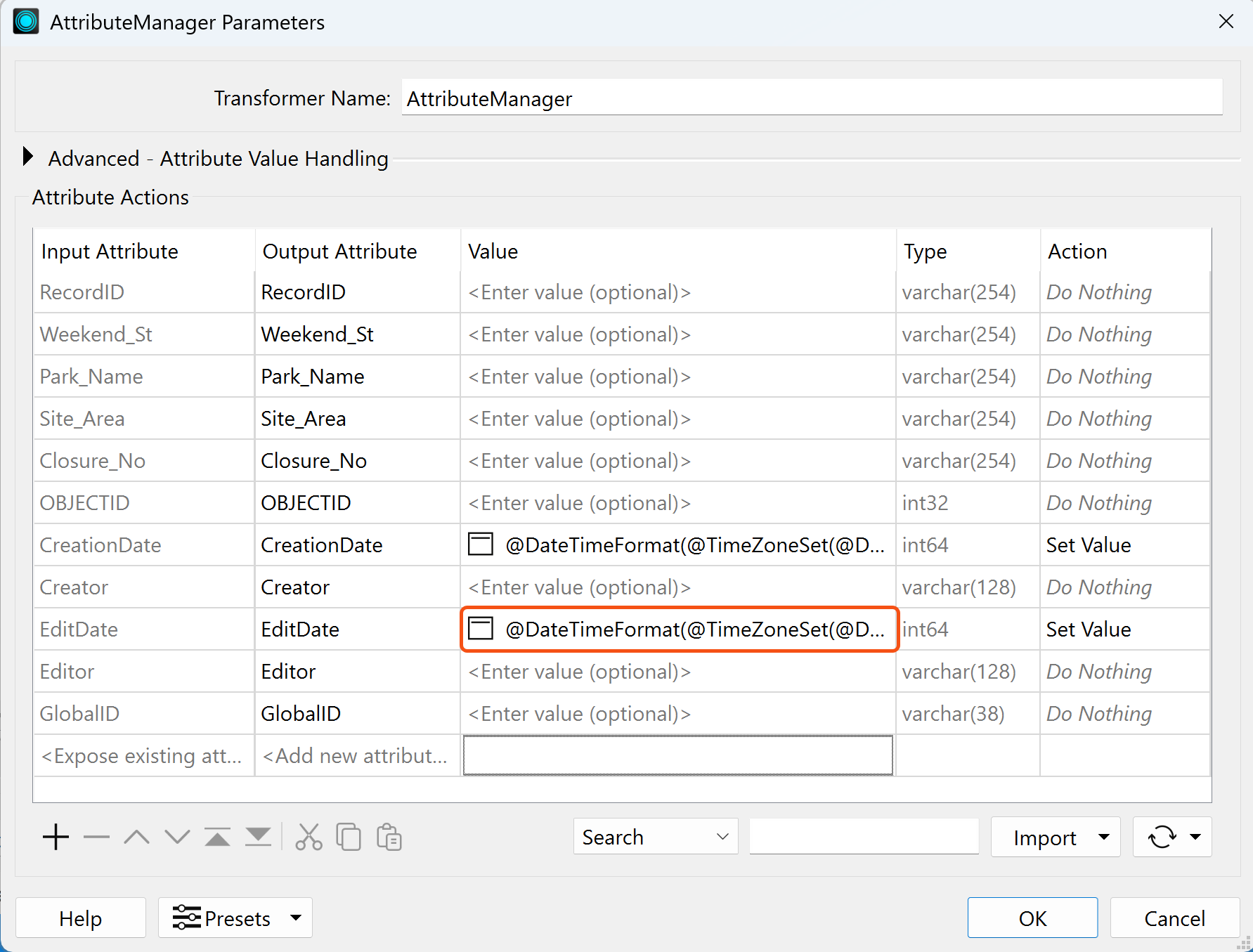Open the Presets dropdown menu
The width and height of the screenshot is (1253, 952).
(x=294, y=918)
